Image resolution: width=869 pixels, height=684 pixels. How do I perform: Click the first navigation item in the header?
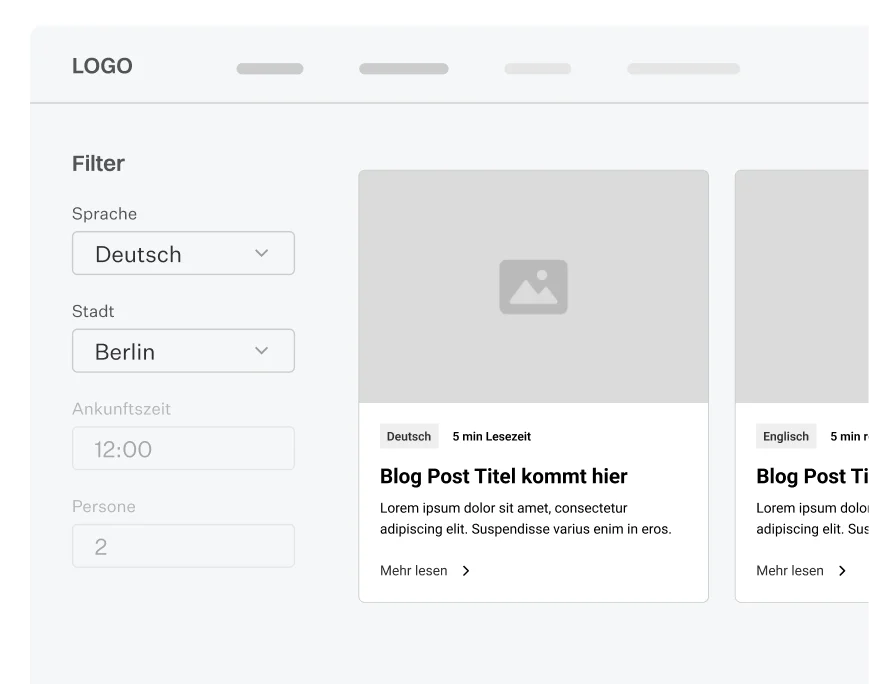(269, 68)
